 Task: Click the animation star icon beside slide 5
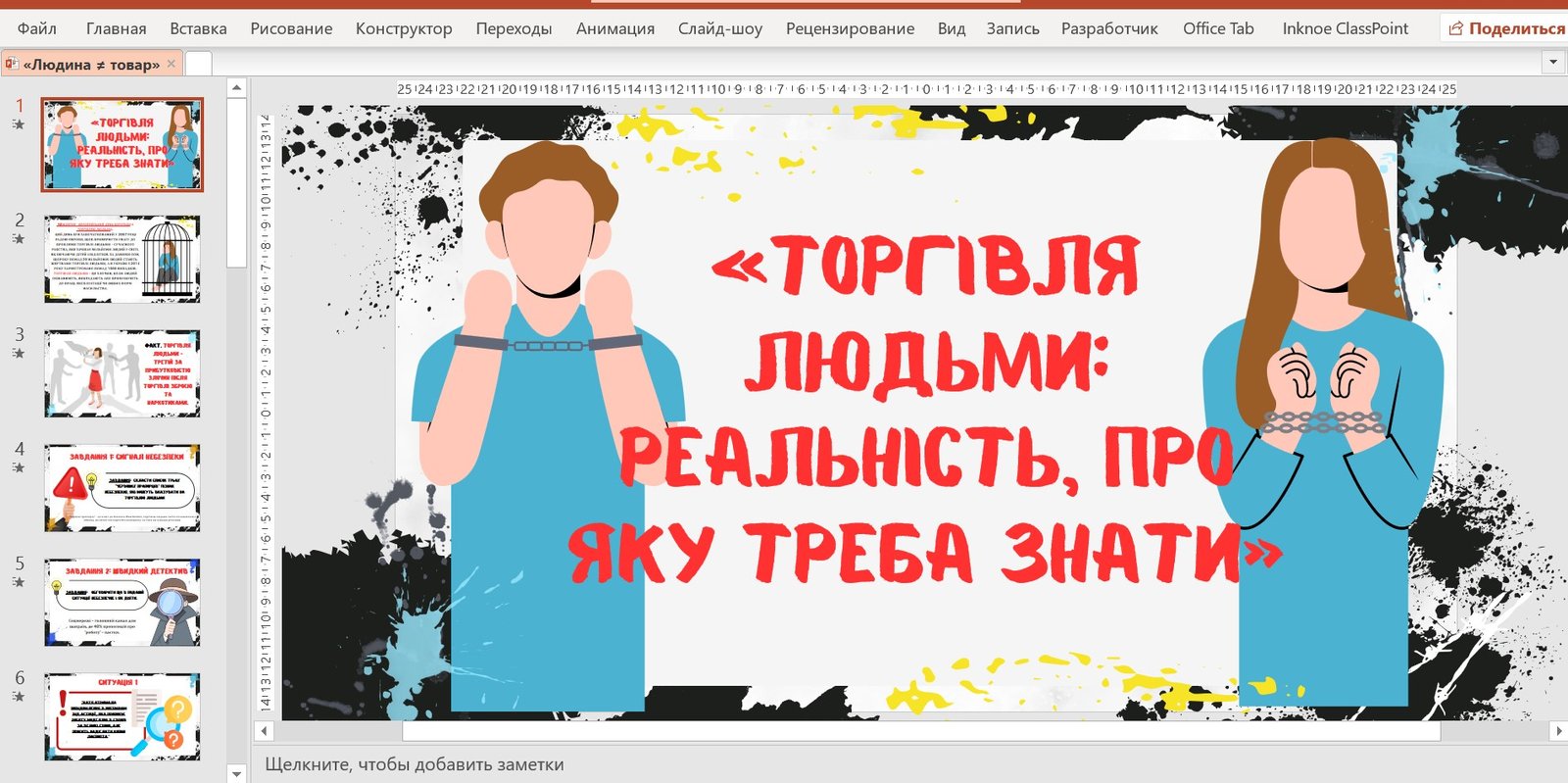(19, 582)
